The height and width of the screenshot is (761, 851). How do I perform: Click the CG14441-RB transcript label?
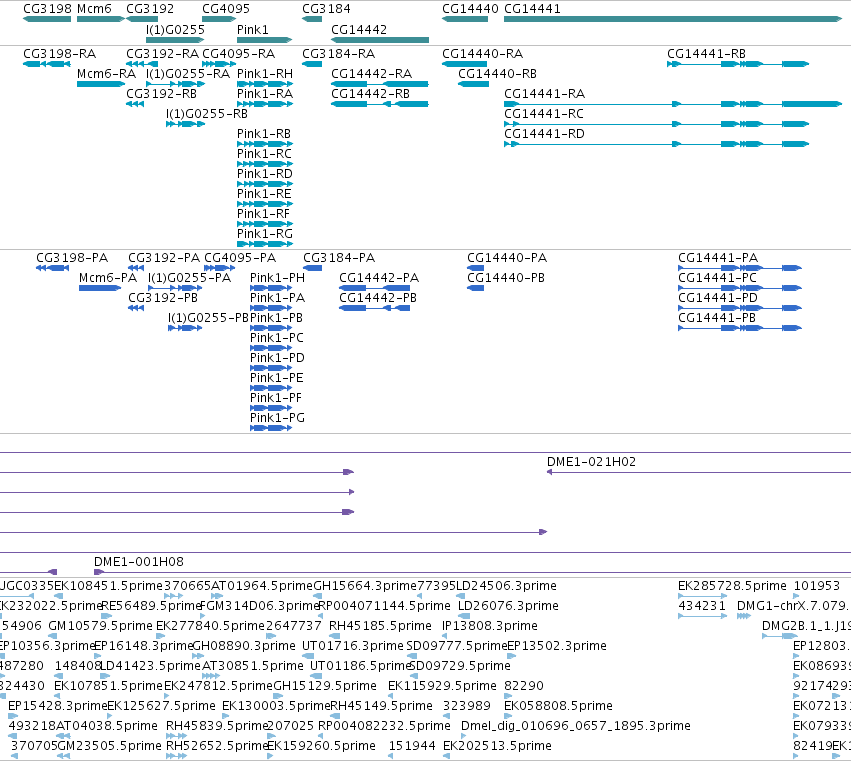point(706,54)
